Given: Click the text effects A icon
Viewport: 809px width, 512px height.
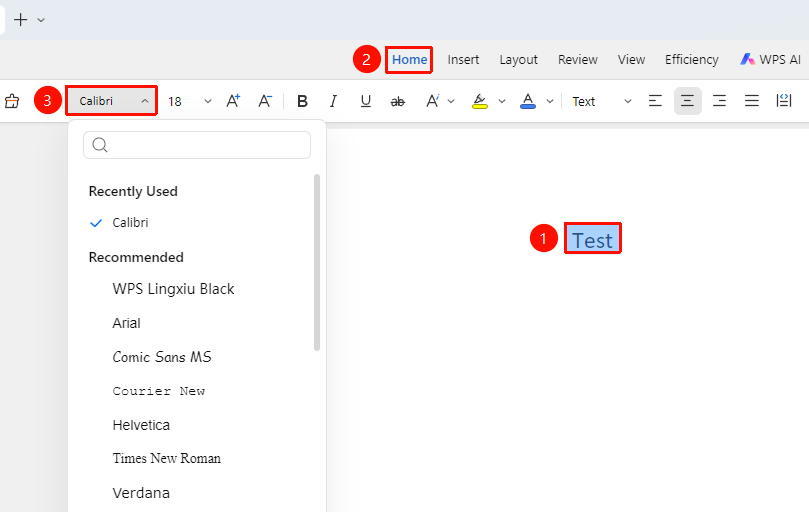Looking at the screenshot, I should 432,101.
